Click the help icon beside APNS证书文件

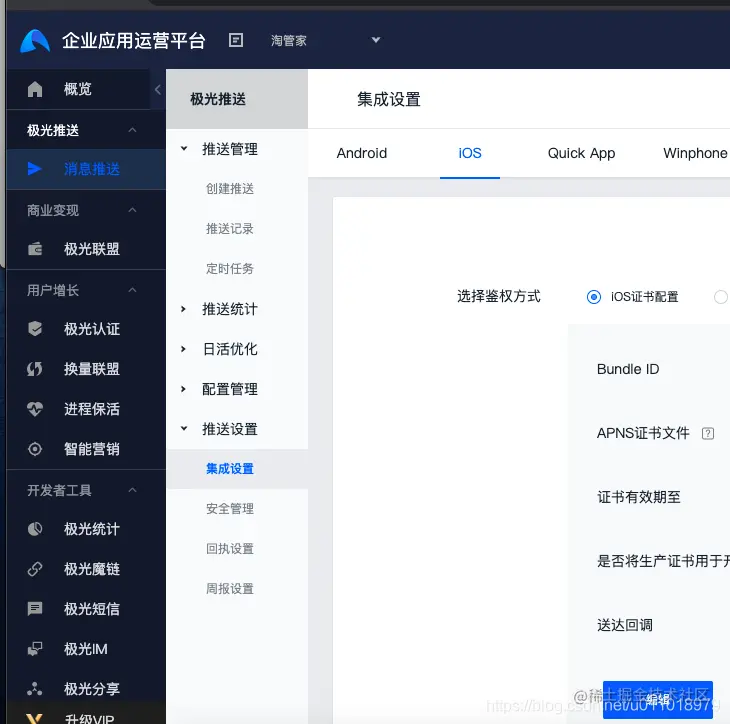[708, 433]
